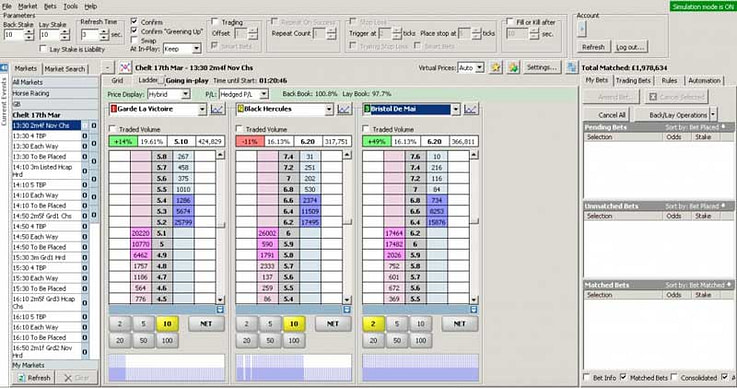Open the Virtual Prices Auto dropdown
This screenshot has width=737, height=388.
(479, 68)
